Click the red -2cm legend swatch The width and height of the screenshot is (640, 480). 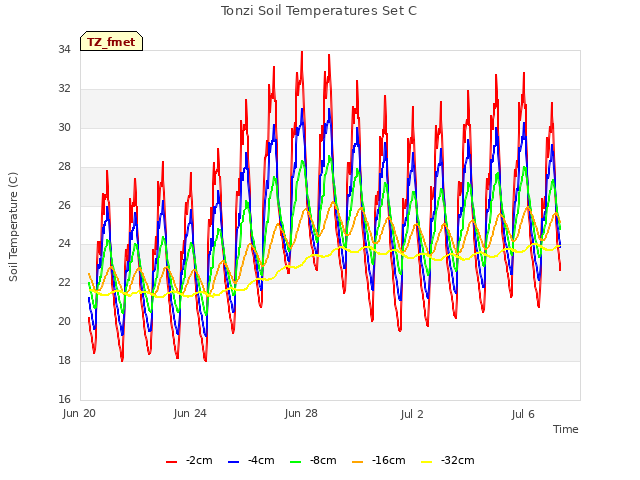pyautogui.click(x=171, y=462)
